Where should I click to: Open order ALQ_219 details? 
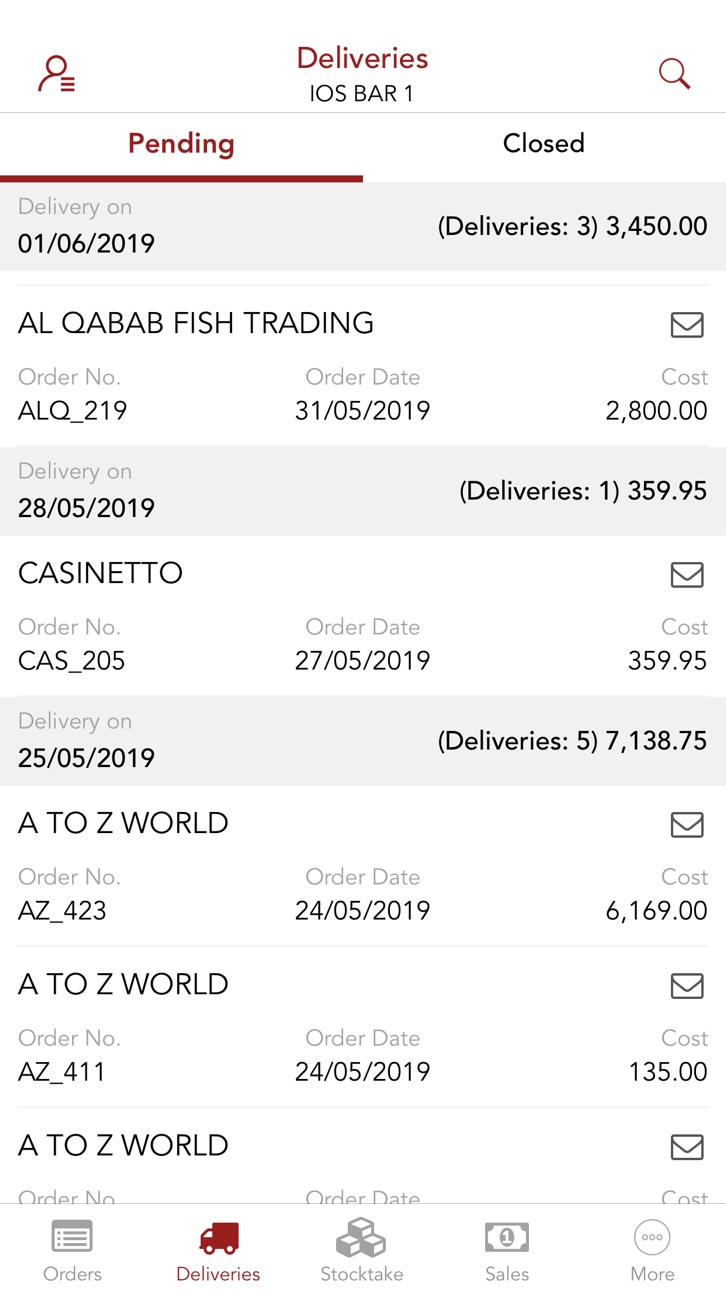363,366
